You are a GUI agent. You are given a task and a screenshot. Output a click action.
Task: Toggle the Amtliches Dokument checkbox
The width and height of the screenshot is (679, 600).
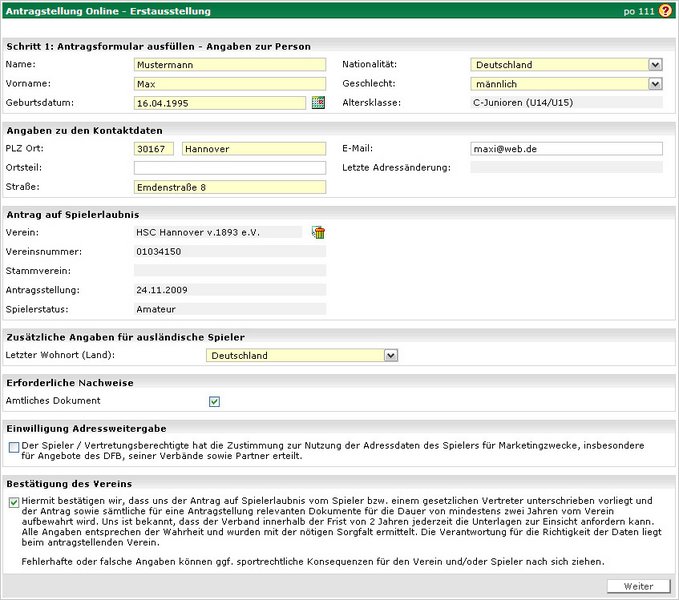pos(214,401)
